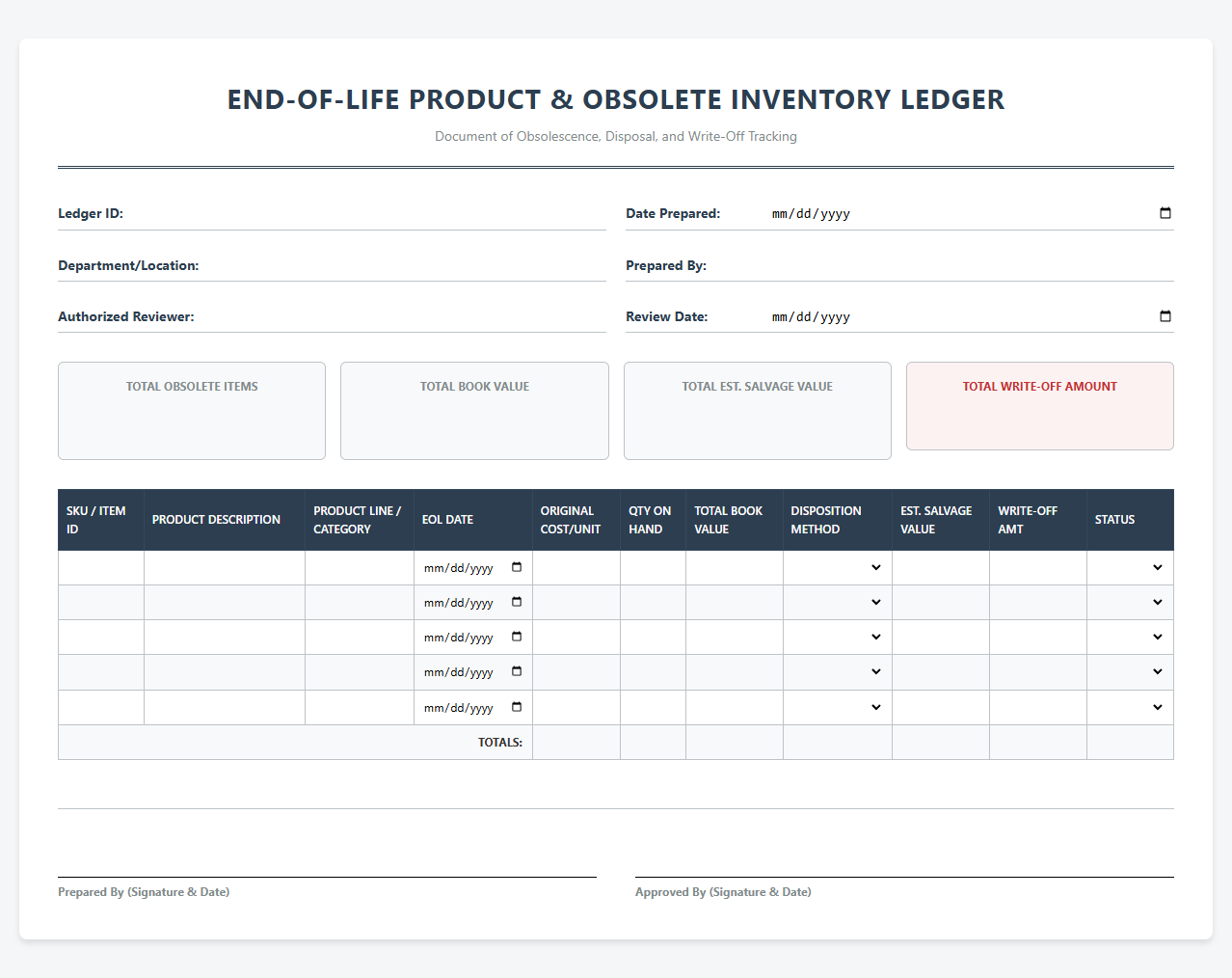Select first row Product Line / Category cell
1232x978 pixels.
click(360, 567)
